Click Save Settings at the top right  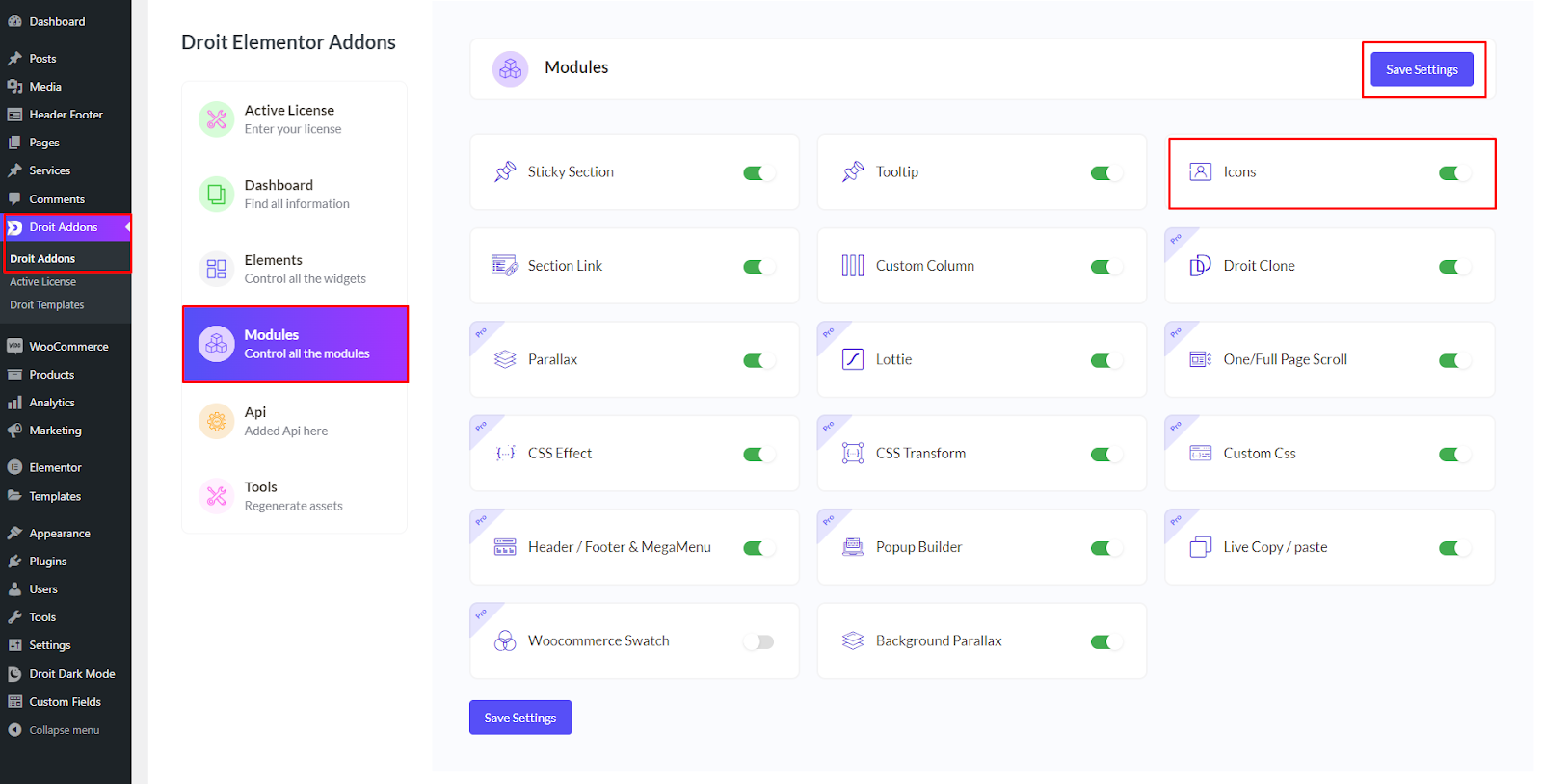(x=1422, y=69)
